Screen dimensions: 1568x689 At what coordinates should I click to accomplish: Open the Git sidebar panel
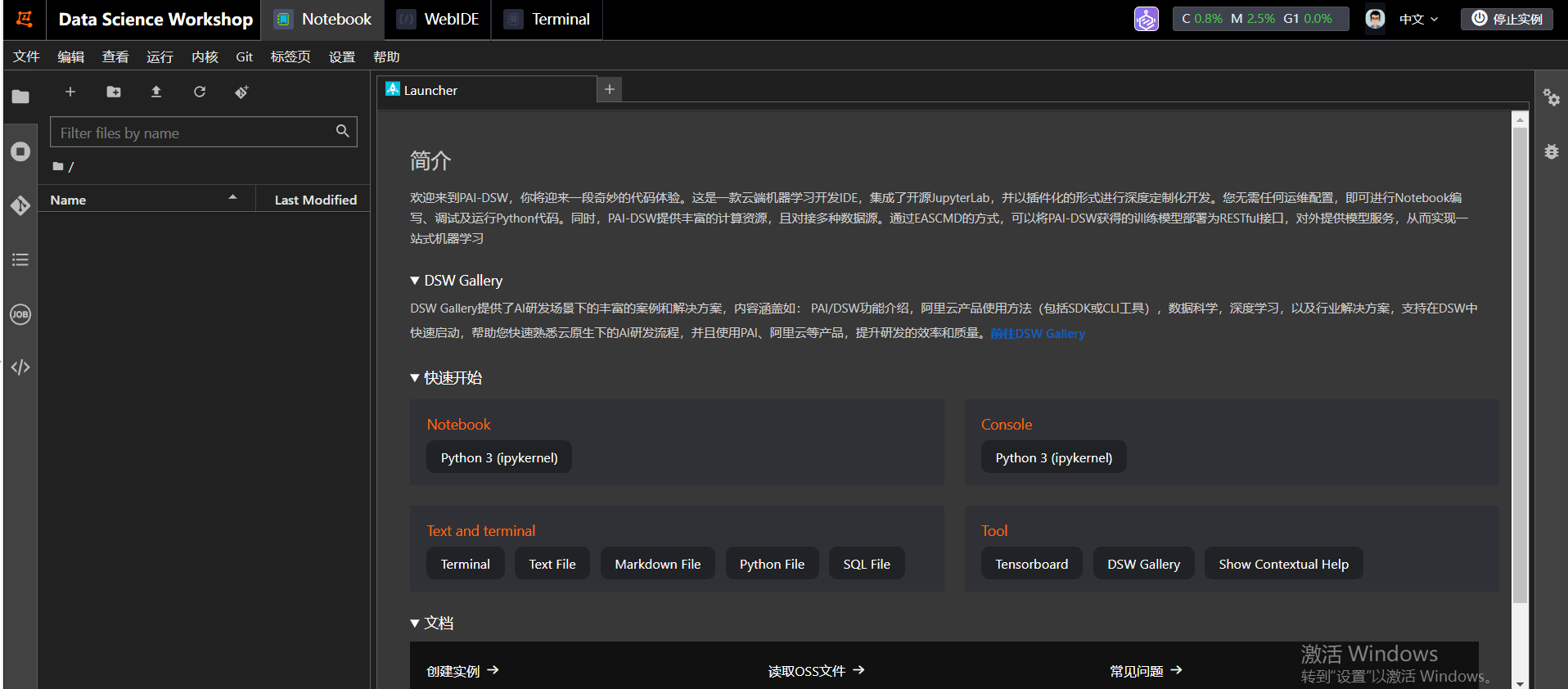[20, 205]
